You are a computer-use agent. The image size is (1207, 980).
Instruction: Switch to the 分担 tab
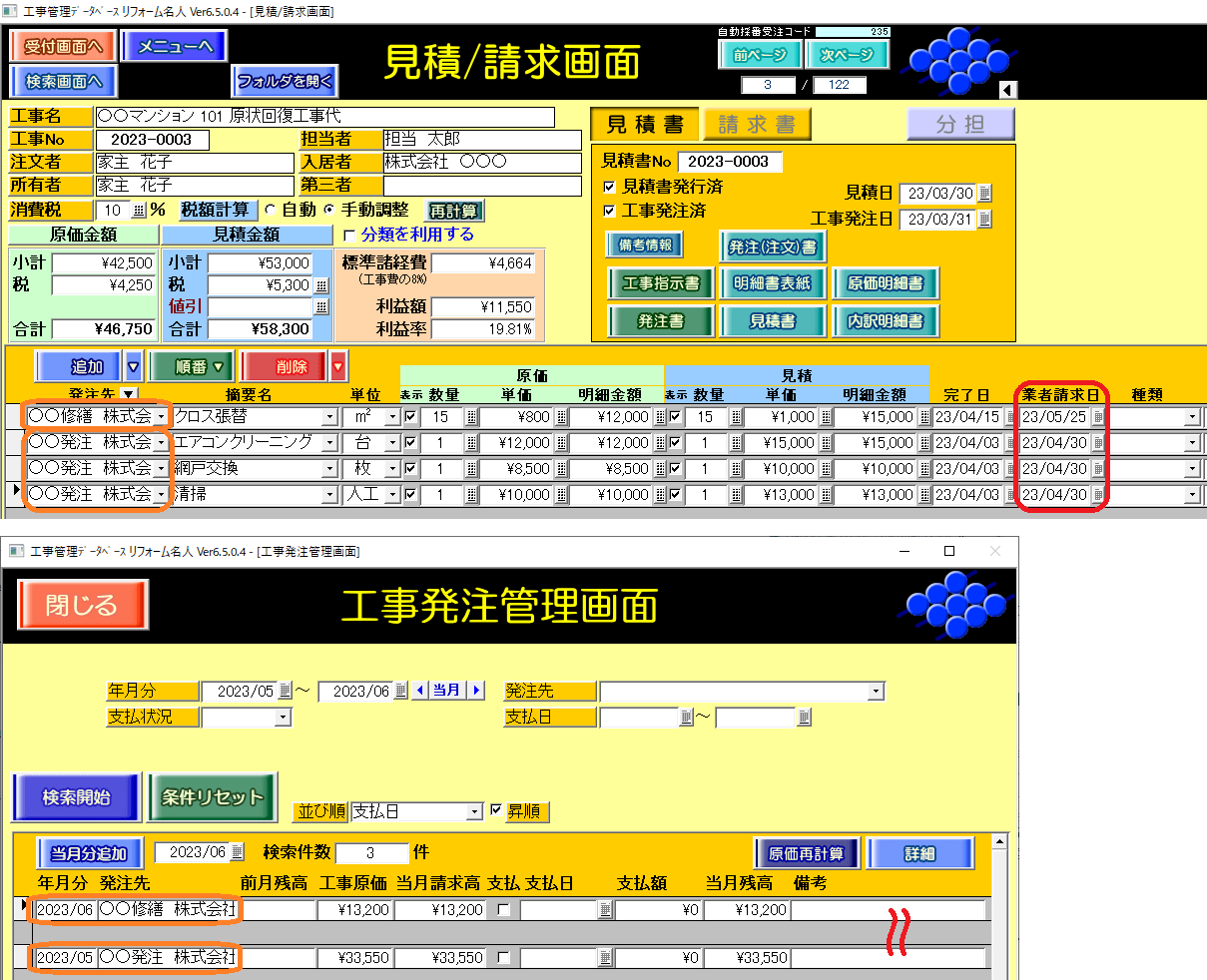point(959,125)
